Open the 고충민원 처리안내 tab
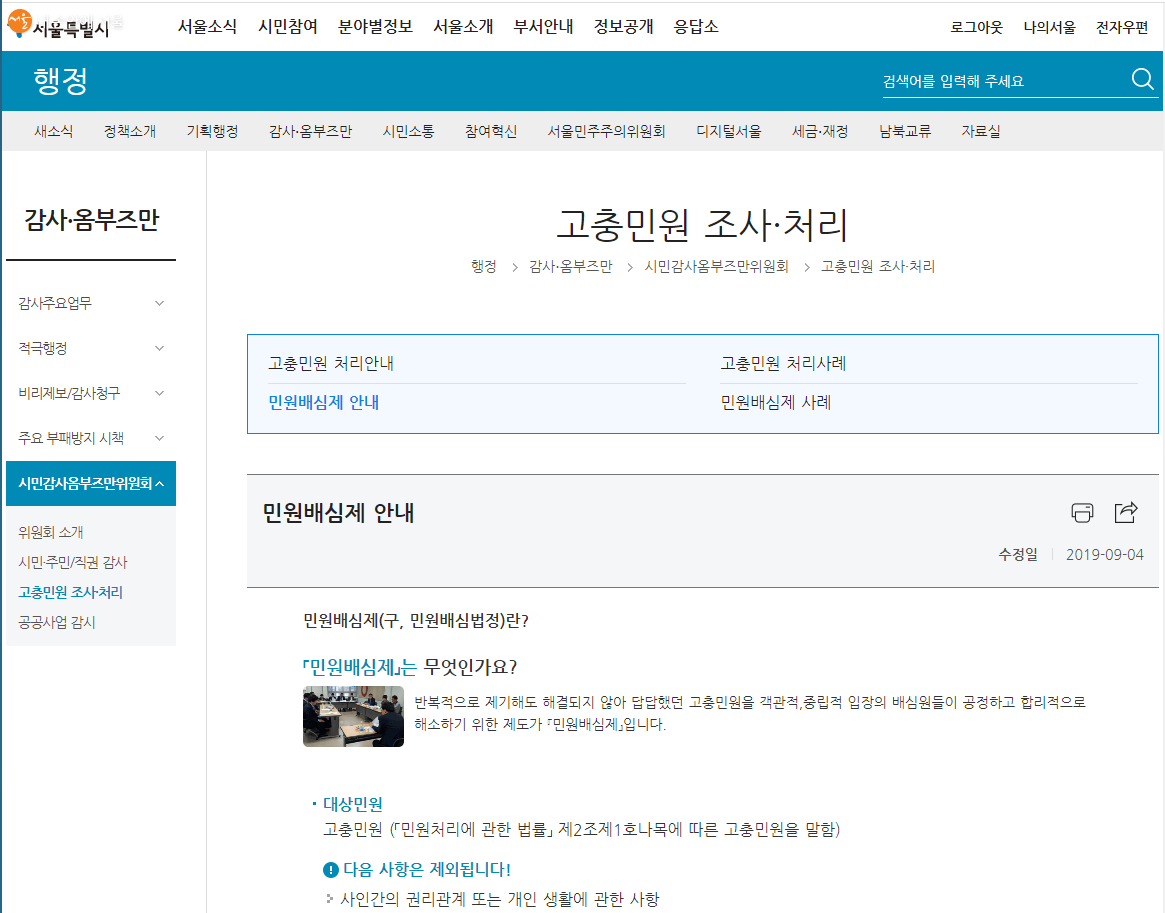This screenshot has width=1165, height=913. [331, 364]
